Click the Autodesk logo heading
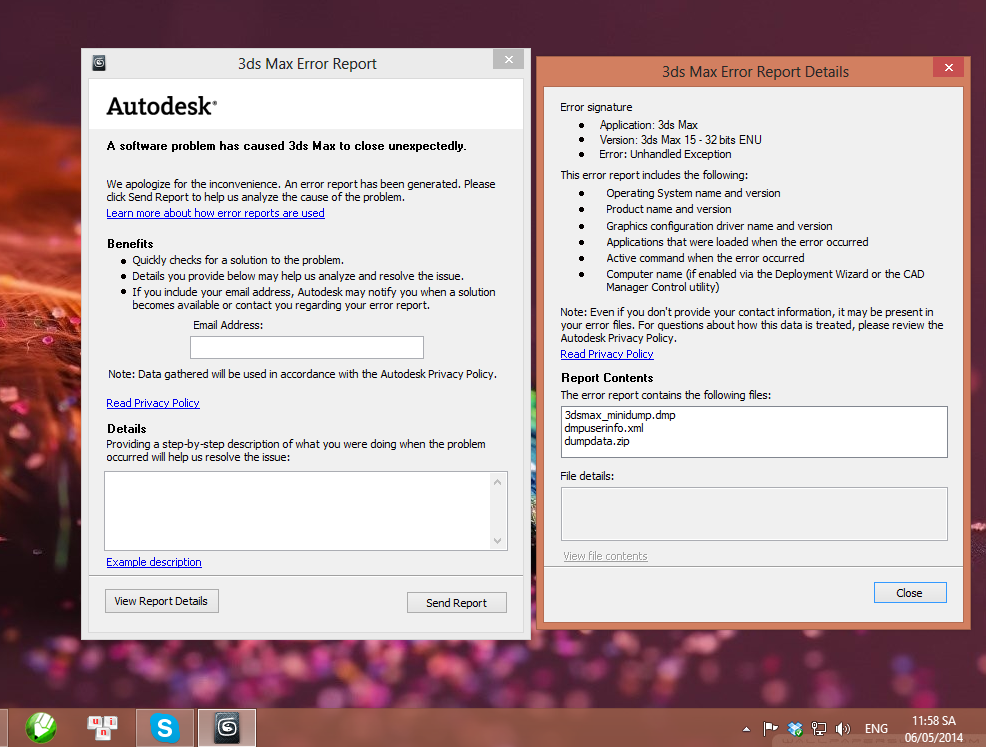This screenshot has height=747, width=986. pyautogui.click(x=162, y=106)
